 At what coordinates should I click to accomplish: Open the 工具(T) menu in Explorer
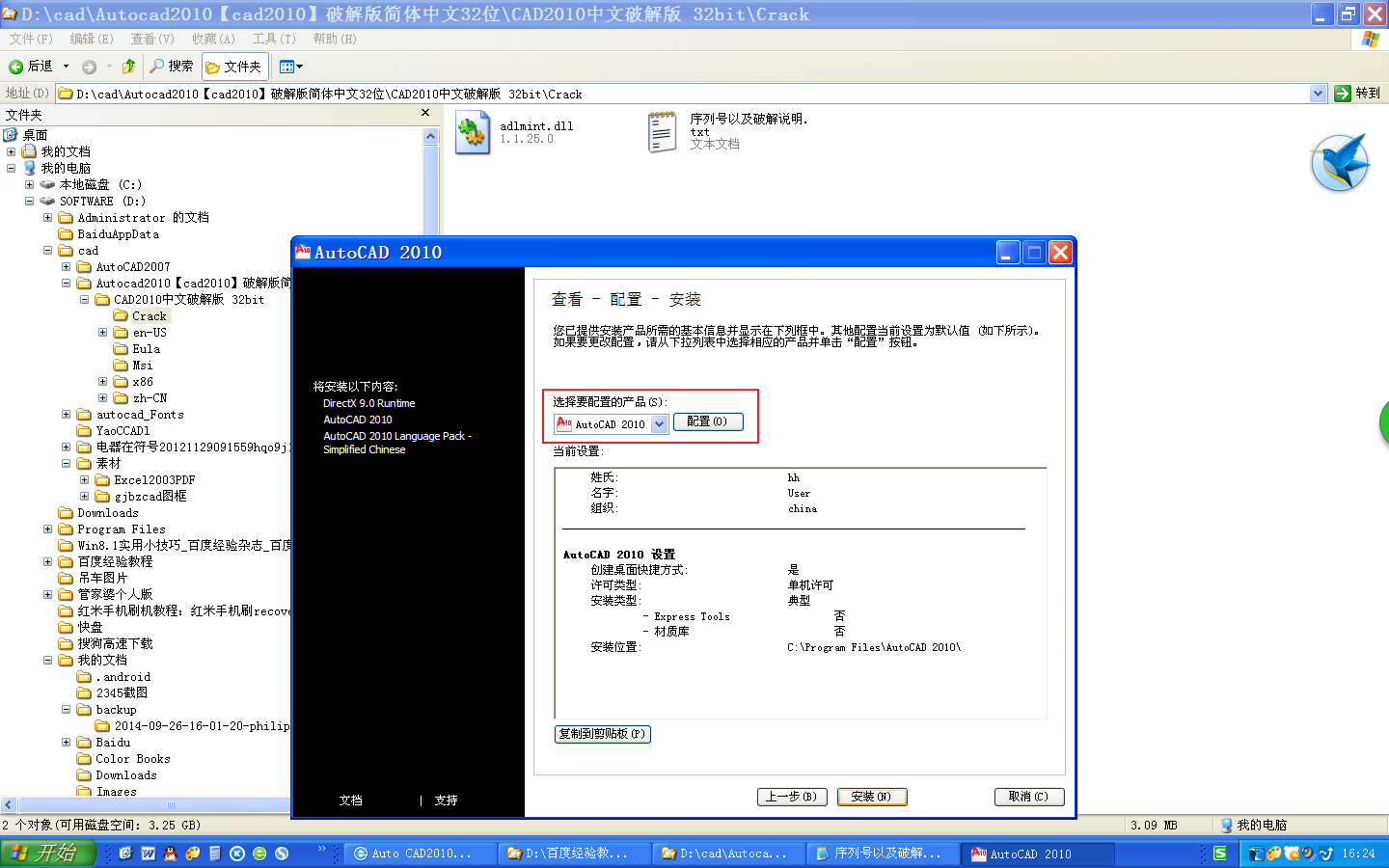pos(274,39)
